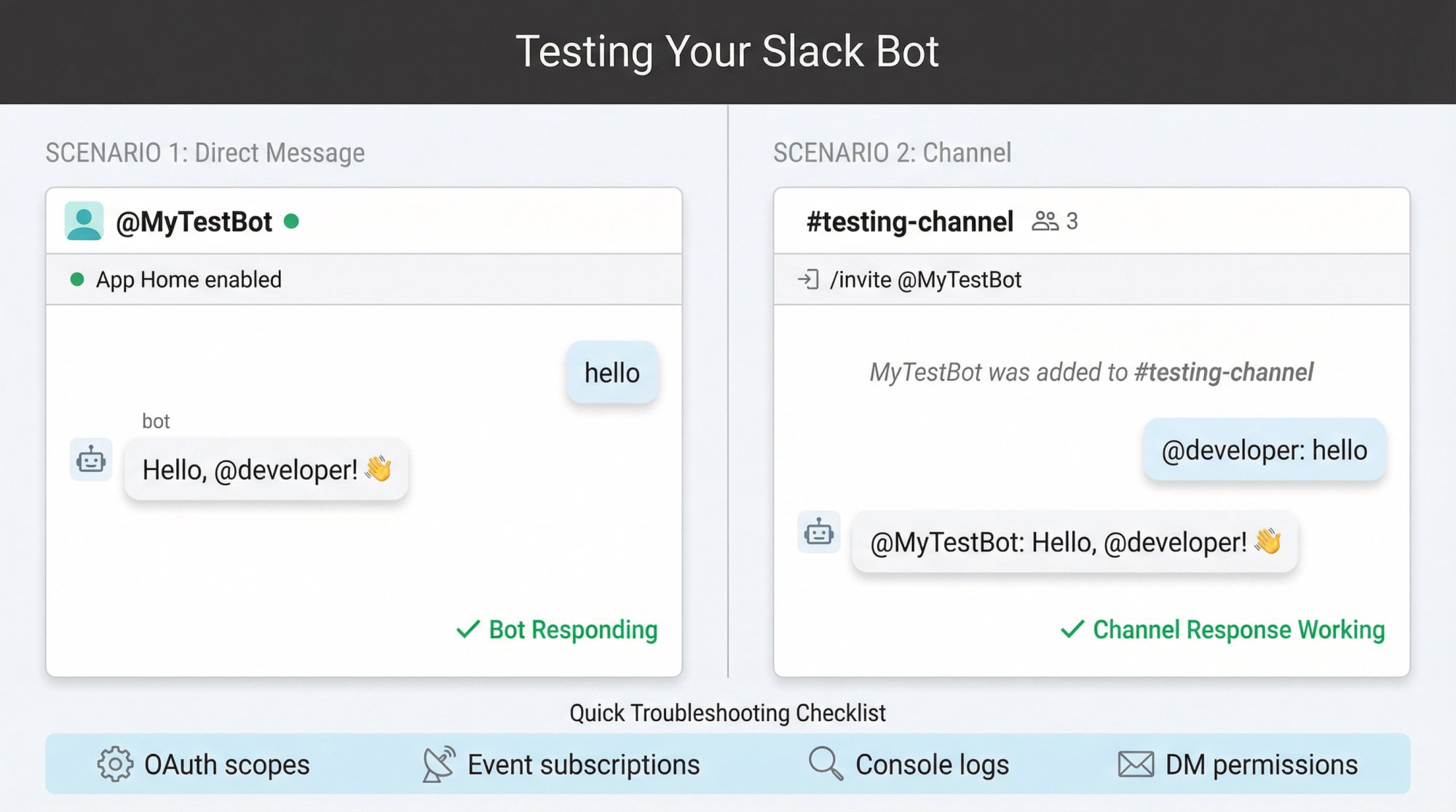Viewport: 1456px width, 812px height.
Task: Click the /invite @MyTestBot command text
Action: pyautogui.click(x=927, y=279)
